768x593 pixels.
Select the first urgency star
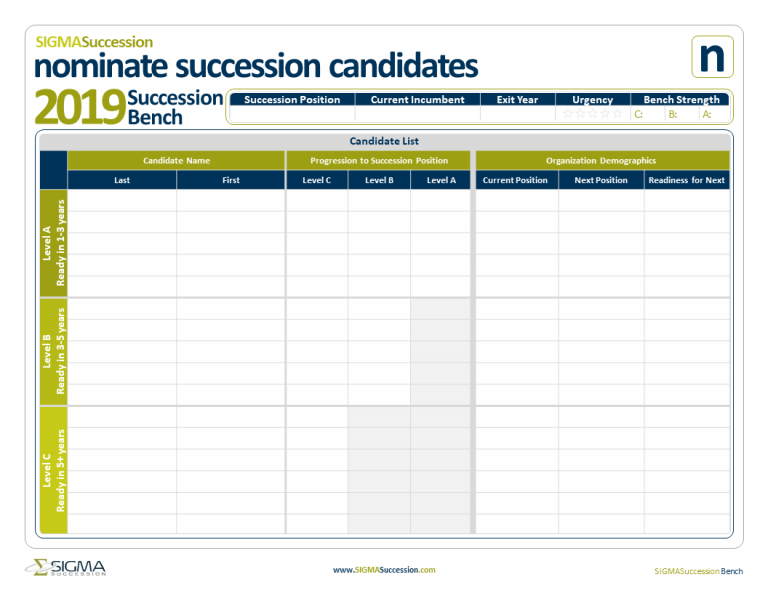coord(568,114)
